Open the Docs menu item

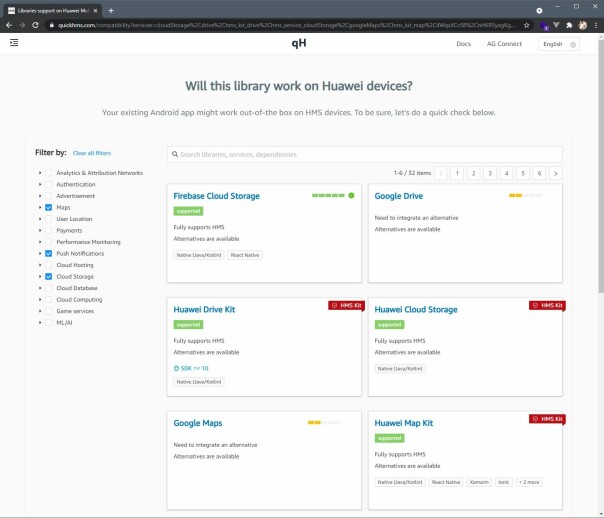463,44
